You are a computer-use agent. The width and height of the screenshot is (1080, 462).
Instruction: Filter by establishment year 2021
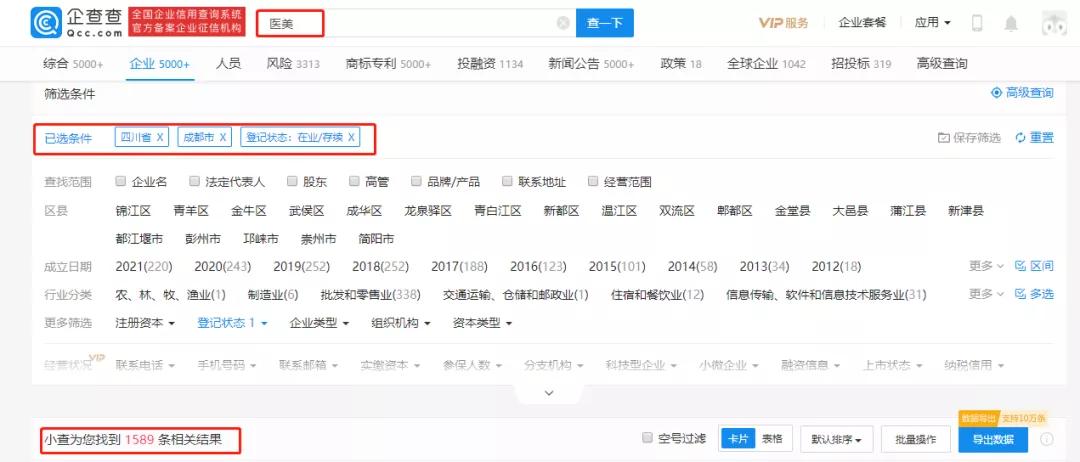tap(144, 266)
